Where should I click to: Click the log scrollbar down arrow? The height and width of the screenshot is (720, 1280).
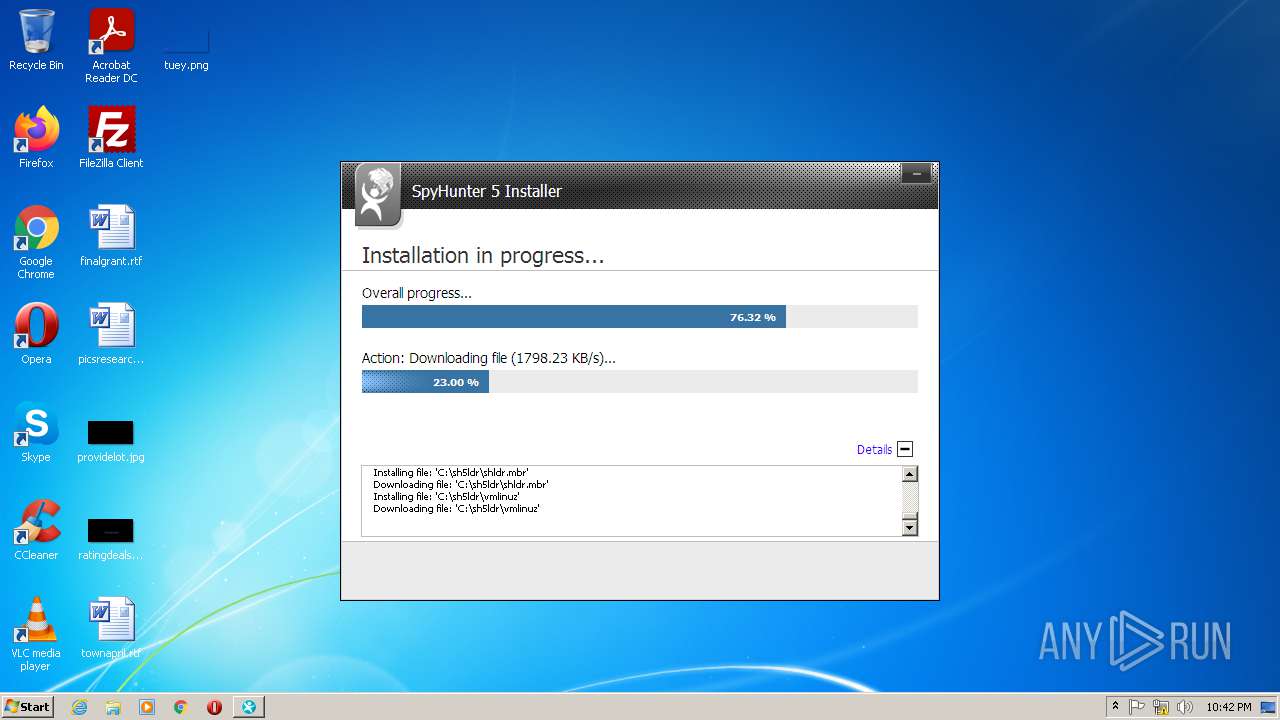click(x=910, y=527)
